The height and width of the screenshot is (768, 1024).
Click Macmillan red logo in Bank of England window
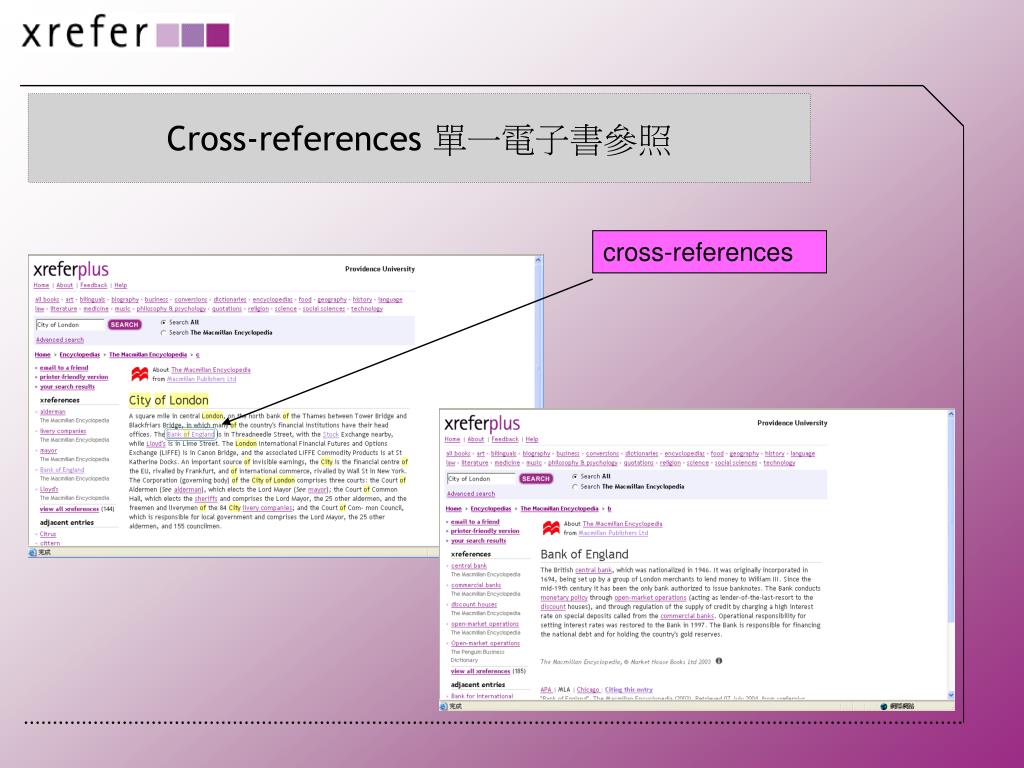pos(551,528)
